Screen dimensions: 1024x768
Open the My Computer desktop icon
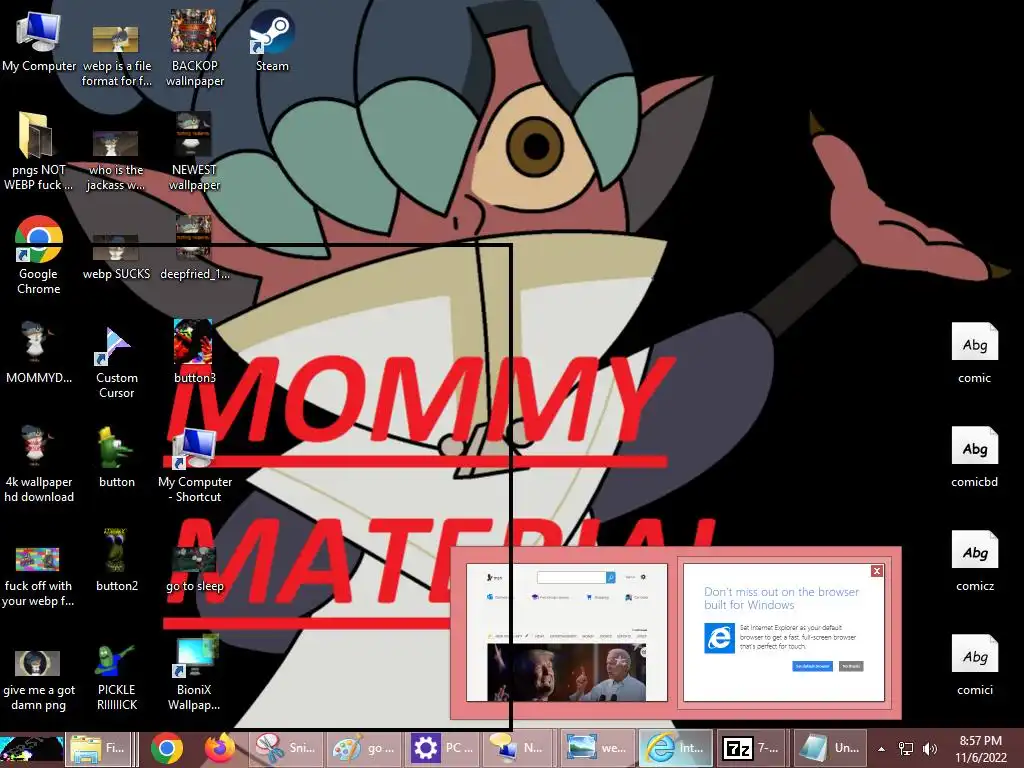[39, 40]
